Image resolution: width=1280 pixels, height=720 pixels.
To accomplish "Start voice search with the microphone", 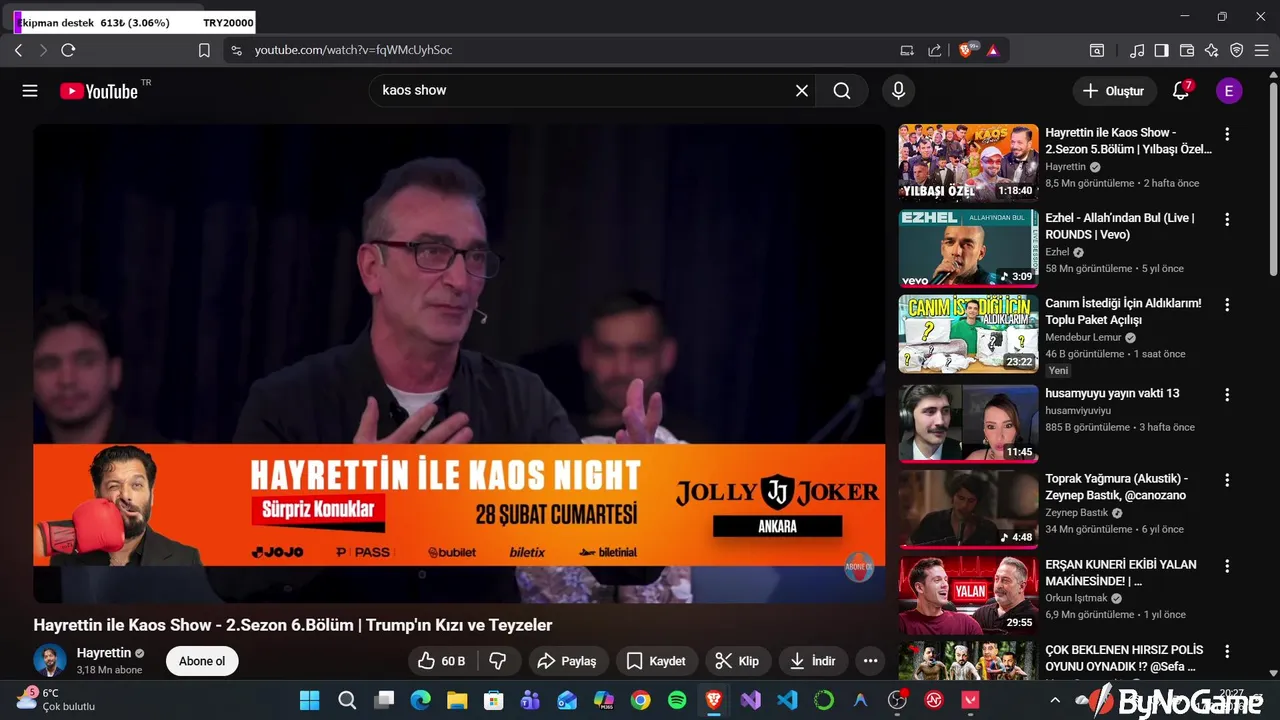I will point(898,91).
